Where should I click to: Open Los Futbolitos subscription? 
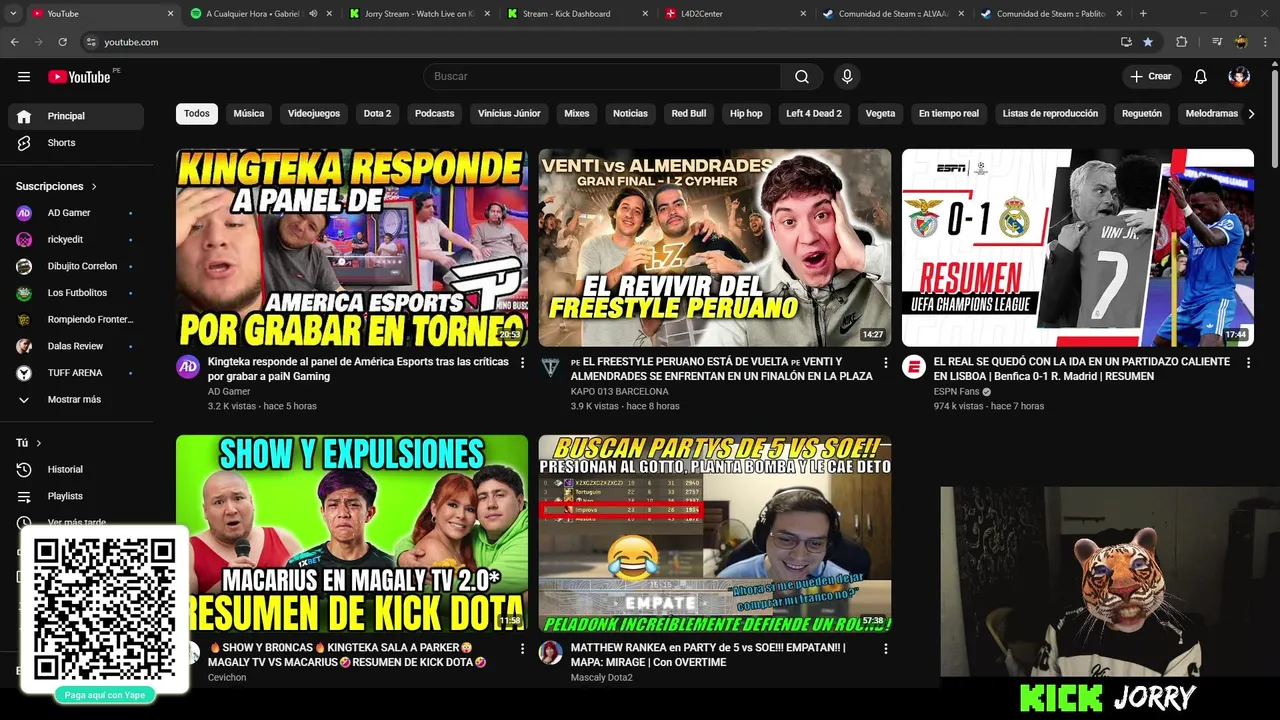tap(76, 293)
